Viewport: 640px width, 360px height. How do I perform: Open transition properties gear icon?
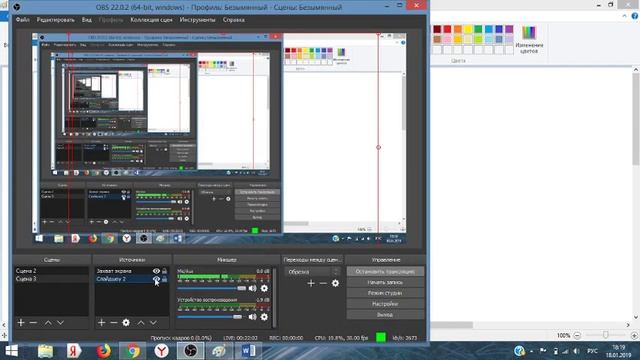335,283
